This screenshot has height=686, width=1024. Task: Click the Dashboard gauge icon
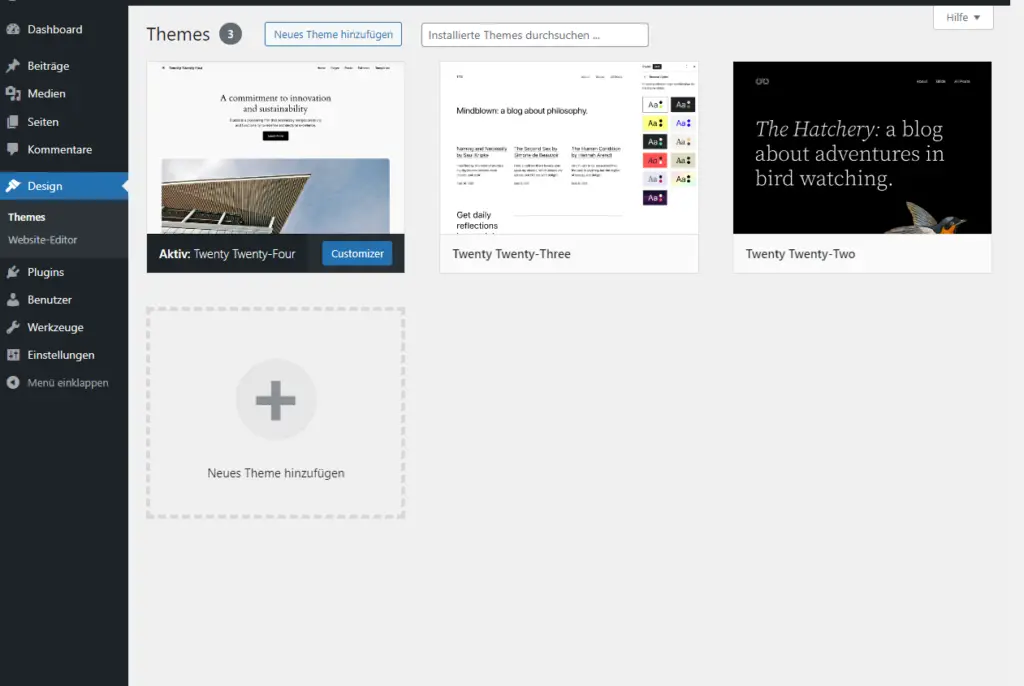point(13,29)
